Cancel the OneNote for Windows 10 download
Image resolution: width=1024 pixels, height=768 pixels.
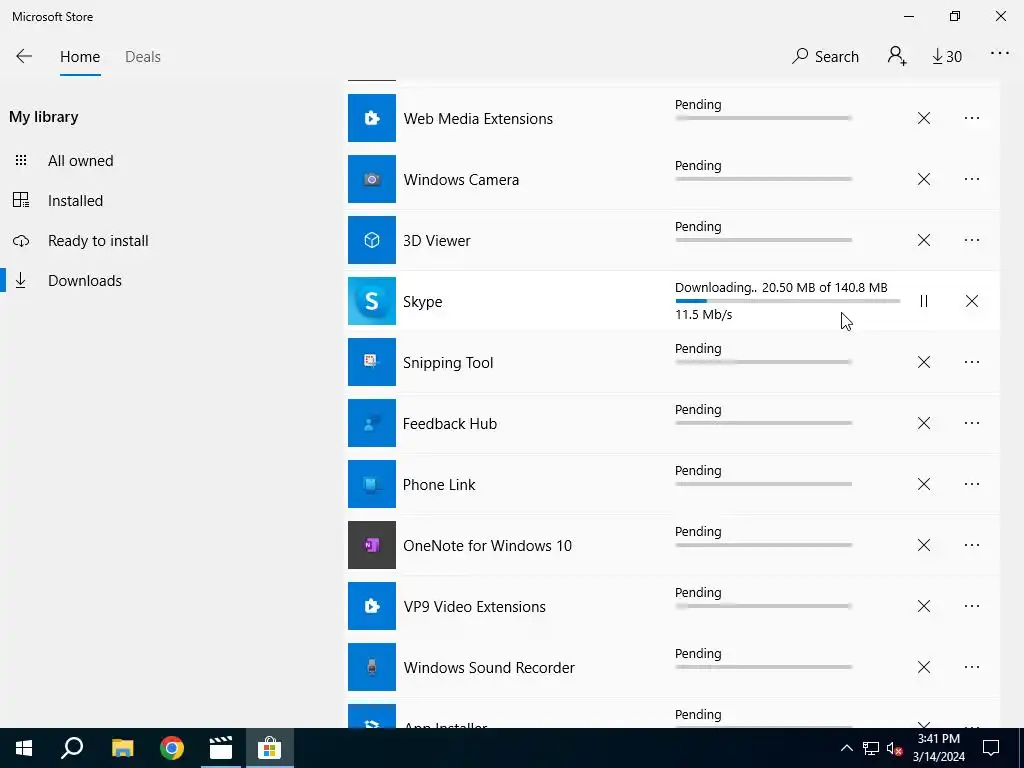point(923,545)
